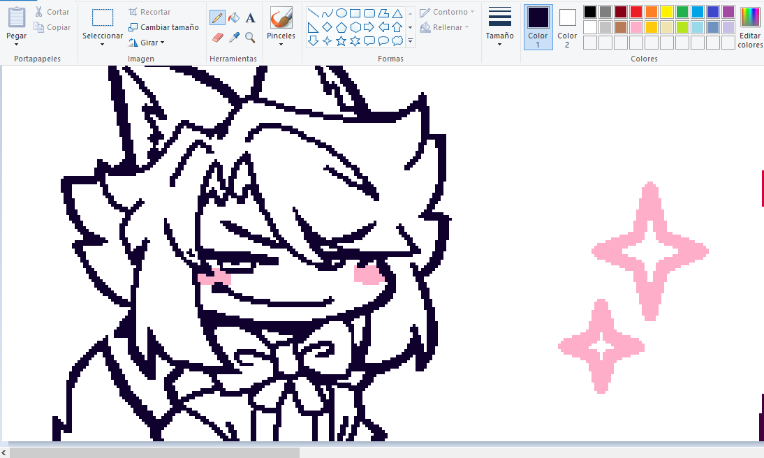Pick the purple color swatch
The height and width of the screenshot is (458, 764).
[x=728, y=12]
